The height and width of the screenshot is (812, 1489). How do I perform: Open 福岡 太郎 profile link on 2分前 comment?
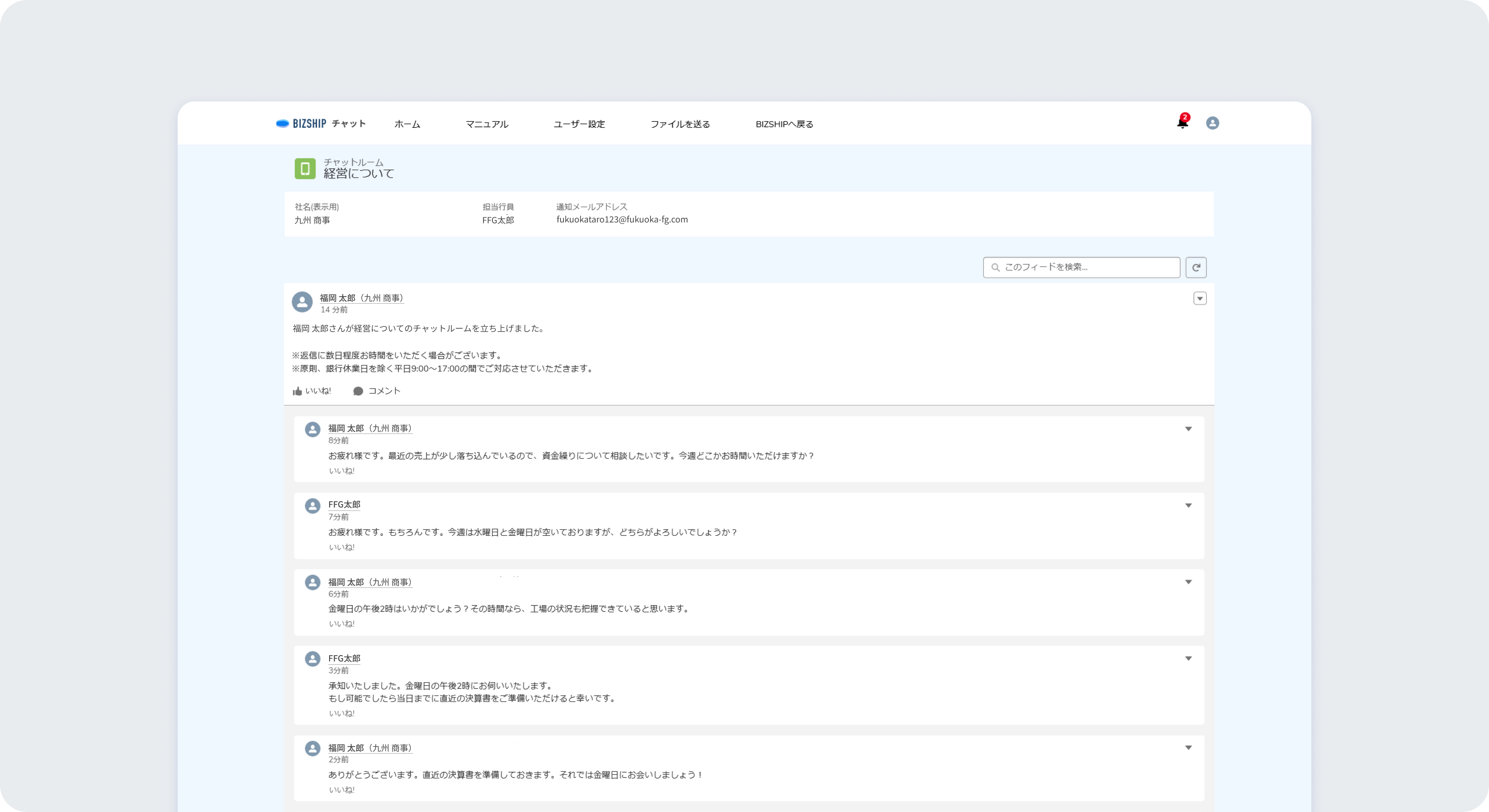(x=370, y=748)
